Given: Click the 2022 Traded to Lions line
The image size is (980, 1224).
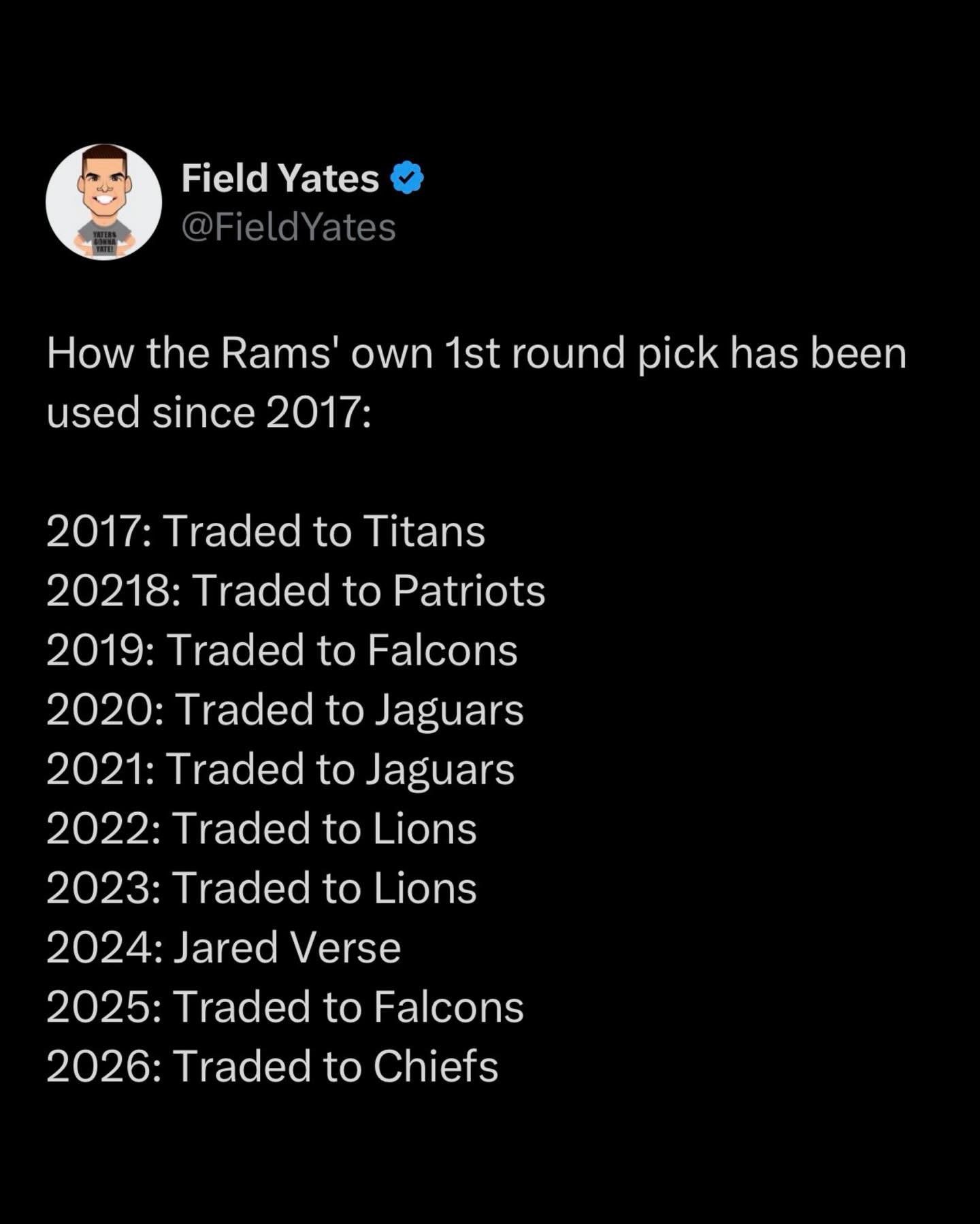Looking at the screenshot, I should tap(261, 828).
